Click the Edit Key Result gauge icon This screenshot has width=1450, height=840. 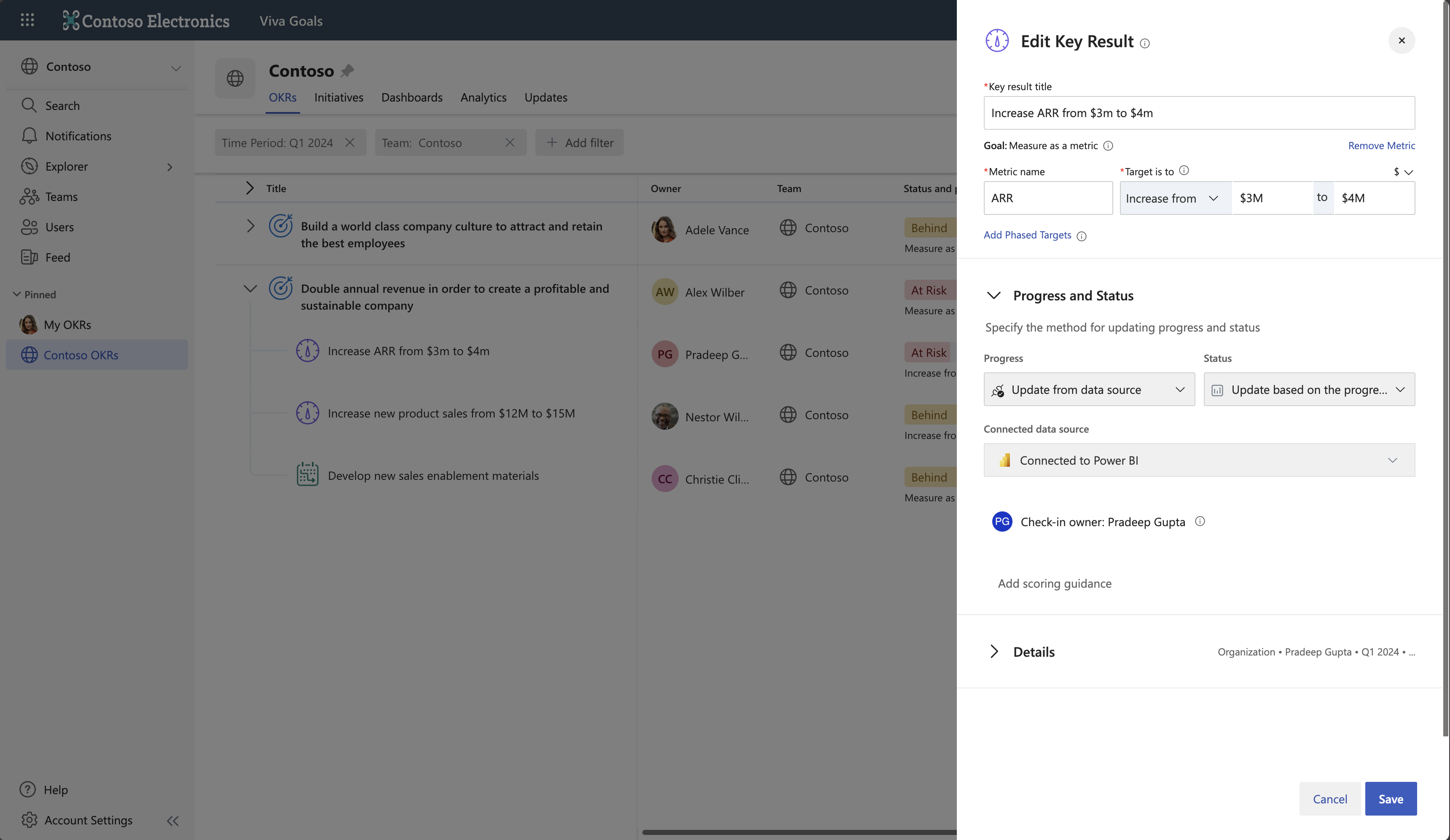coord(996,41)
